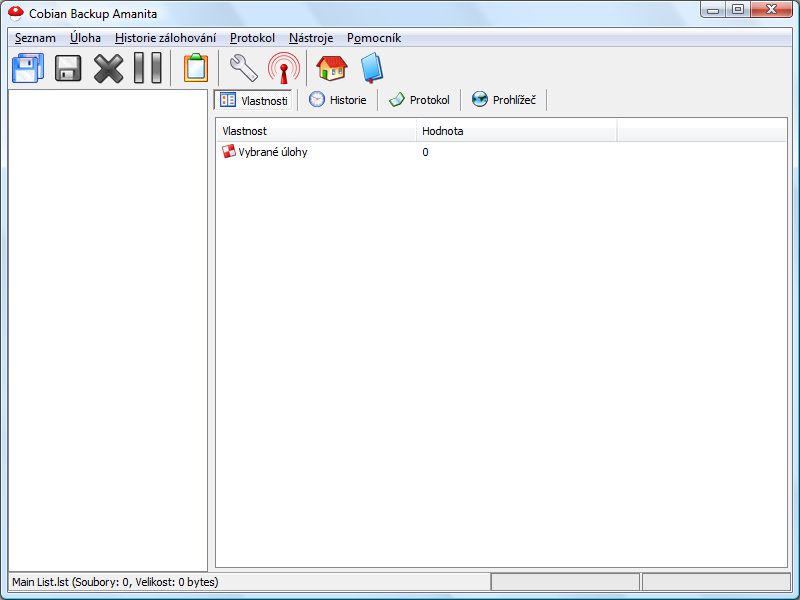Switch to the Vlastnosti tab

(x=254, y=100)
